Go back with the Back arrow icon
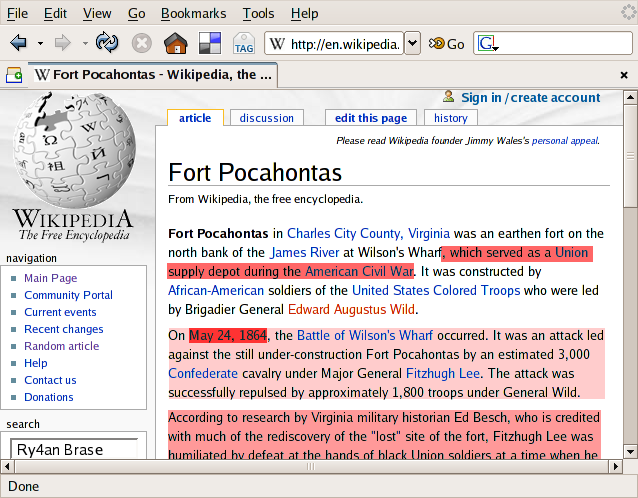This screenshot has height=498, width=638. (19, 43)
